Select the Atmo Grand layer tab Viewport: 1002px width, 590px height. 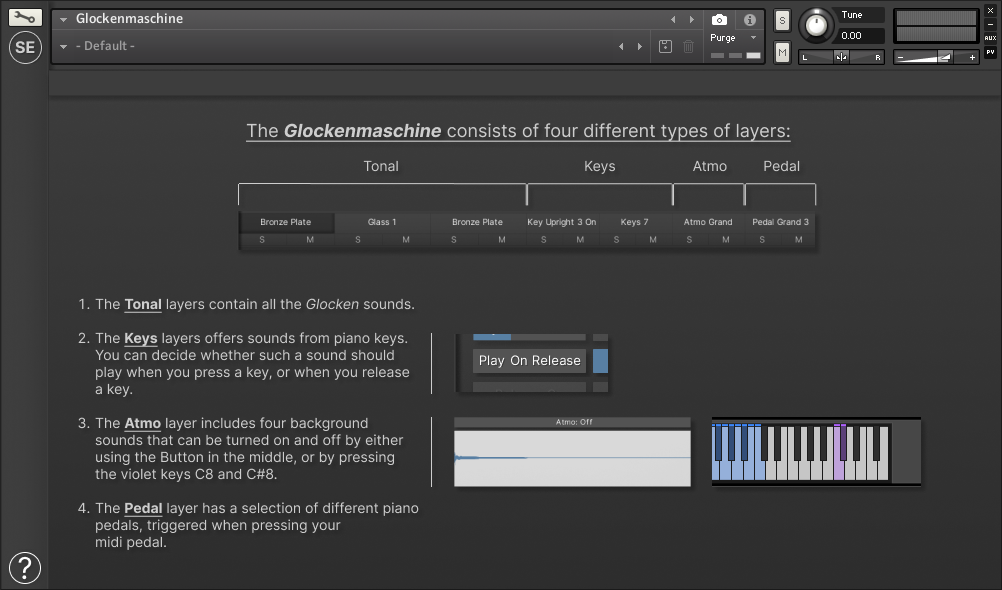pyautogui.click(x=708, y=222)
